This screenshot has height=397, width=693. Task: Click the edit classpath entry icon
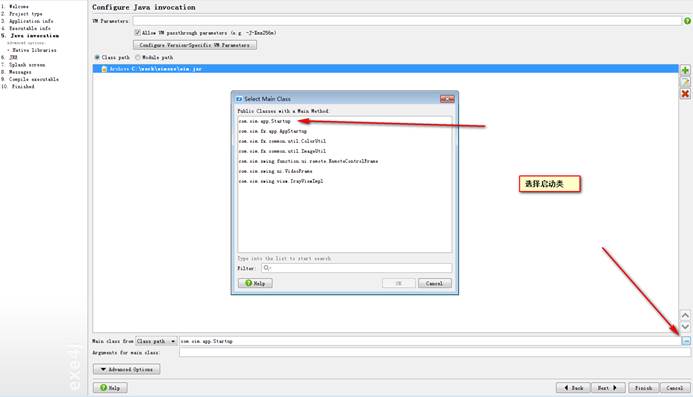pos(685,82)
